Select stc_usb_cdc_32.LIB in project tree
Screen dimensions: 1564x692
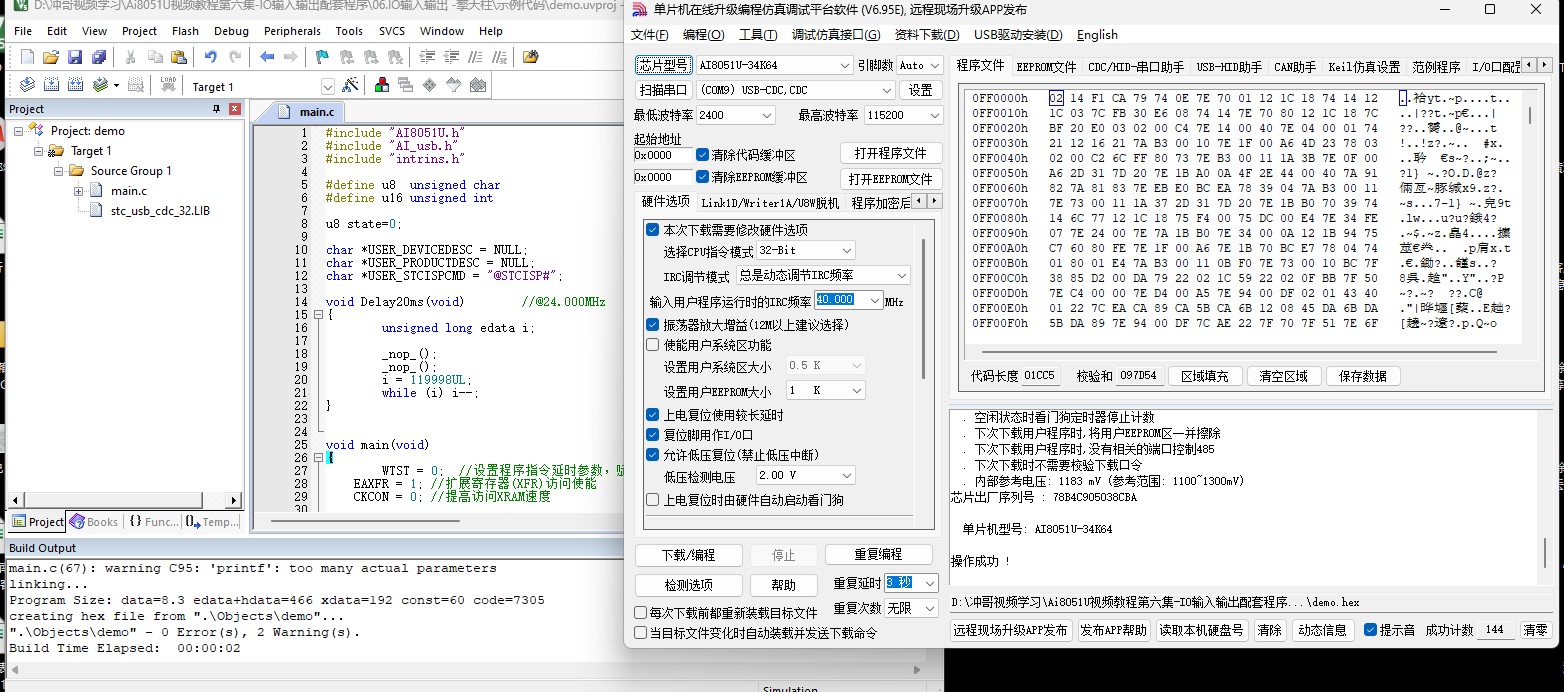160,211
